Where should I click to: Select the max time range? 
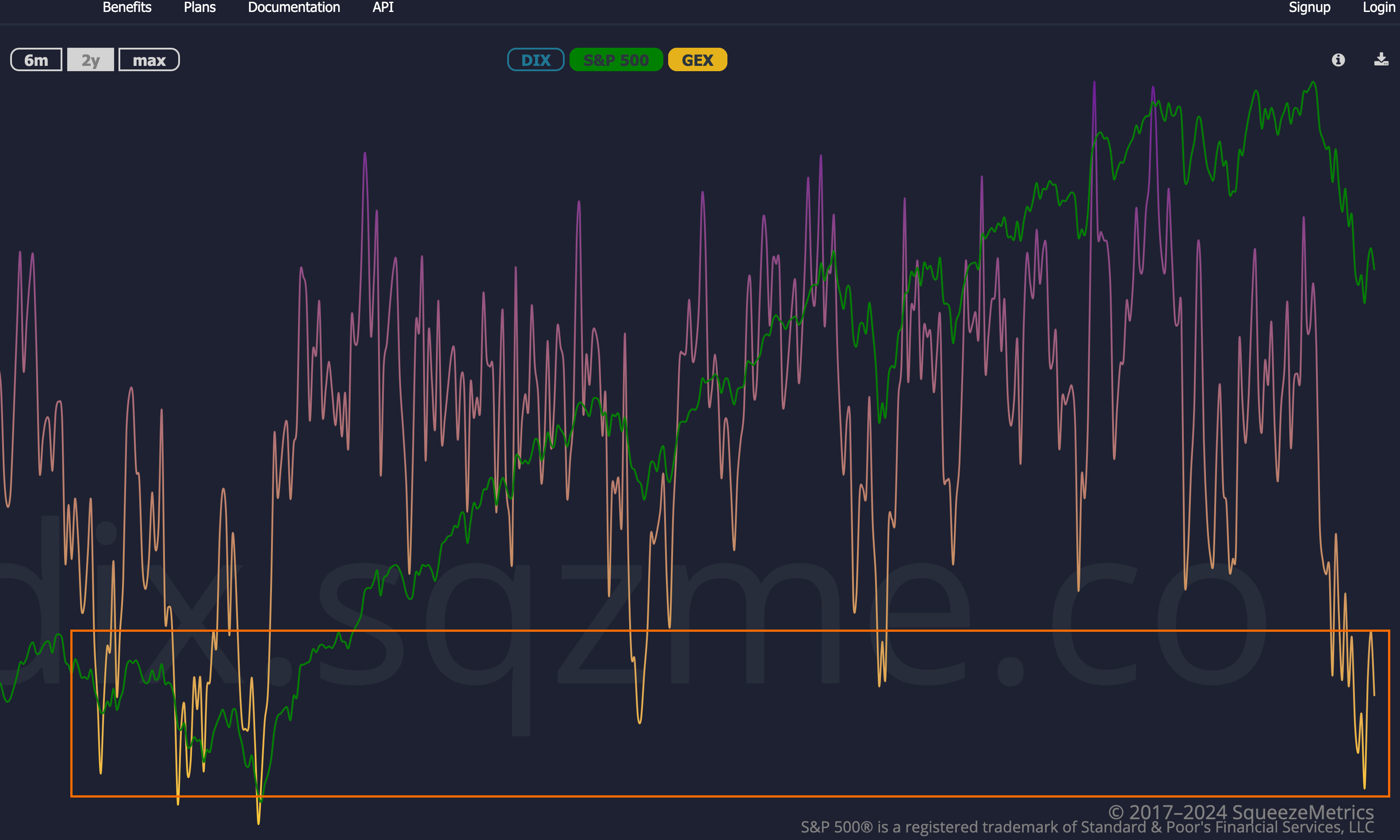(x=149, y=60)
